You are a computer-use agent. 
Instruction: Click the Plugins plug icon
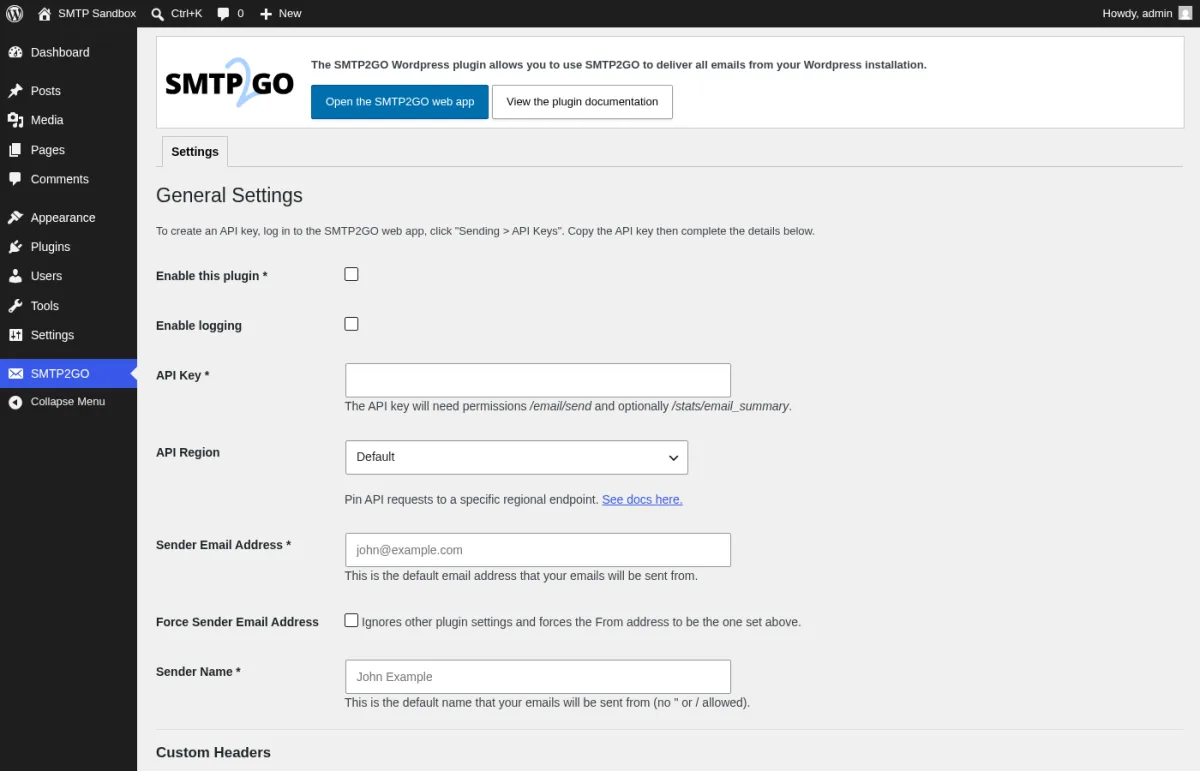click(x=15, y=247)
